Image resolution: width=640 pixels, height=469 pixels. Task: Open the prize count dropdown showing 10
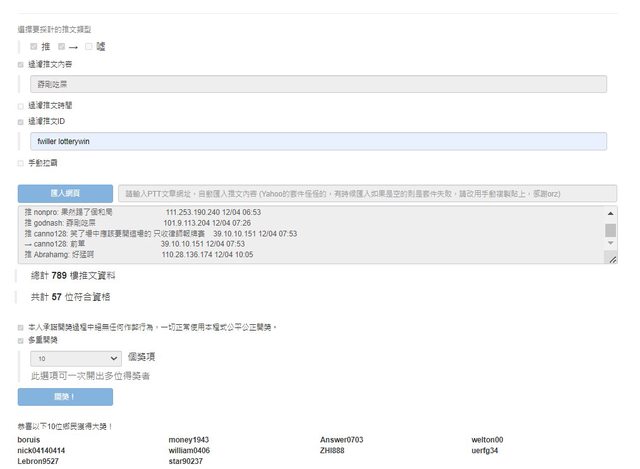(76, 358)
